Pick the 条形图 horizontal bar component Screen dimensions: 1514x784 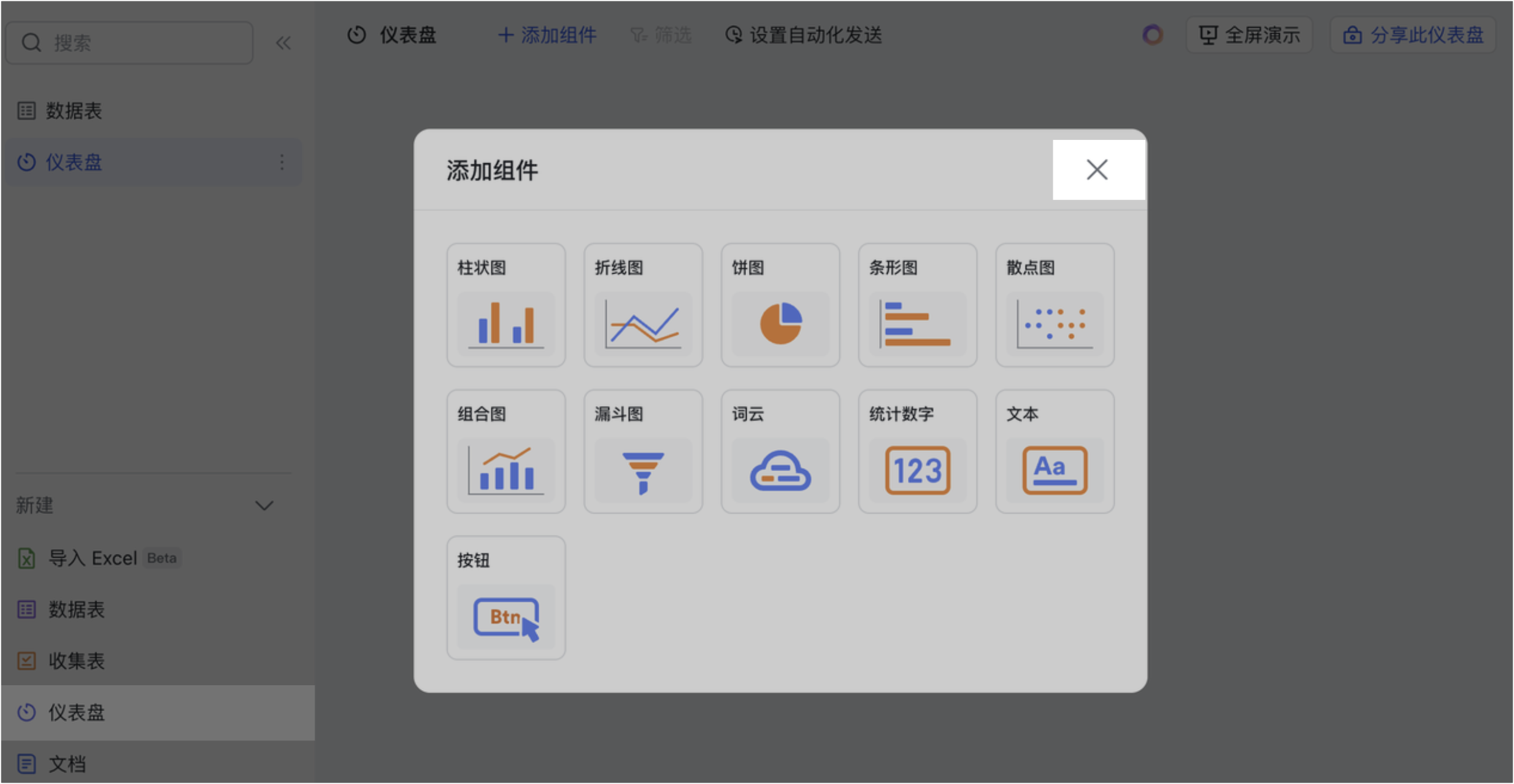(917, 305)
